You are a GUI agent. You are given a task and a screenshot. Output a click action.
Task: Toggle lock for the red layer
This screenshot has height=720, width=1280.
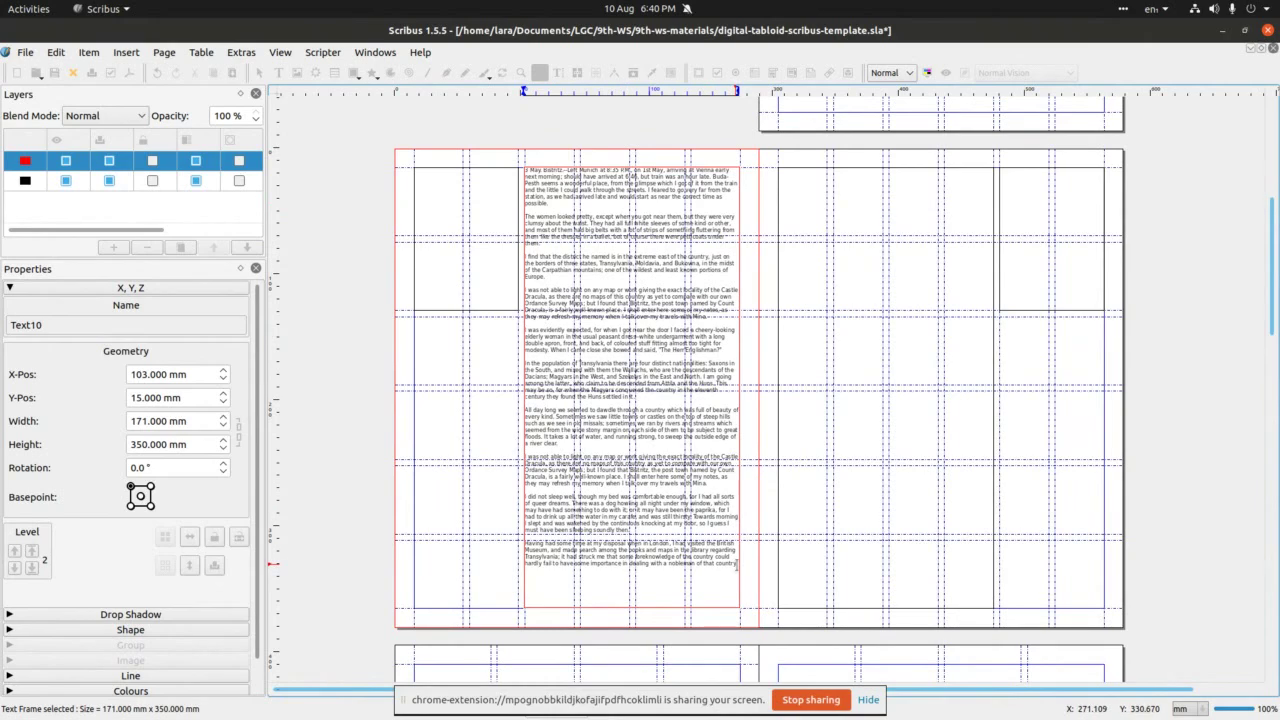[x=152, y=160]
